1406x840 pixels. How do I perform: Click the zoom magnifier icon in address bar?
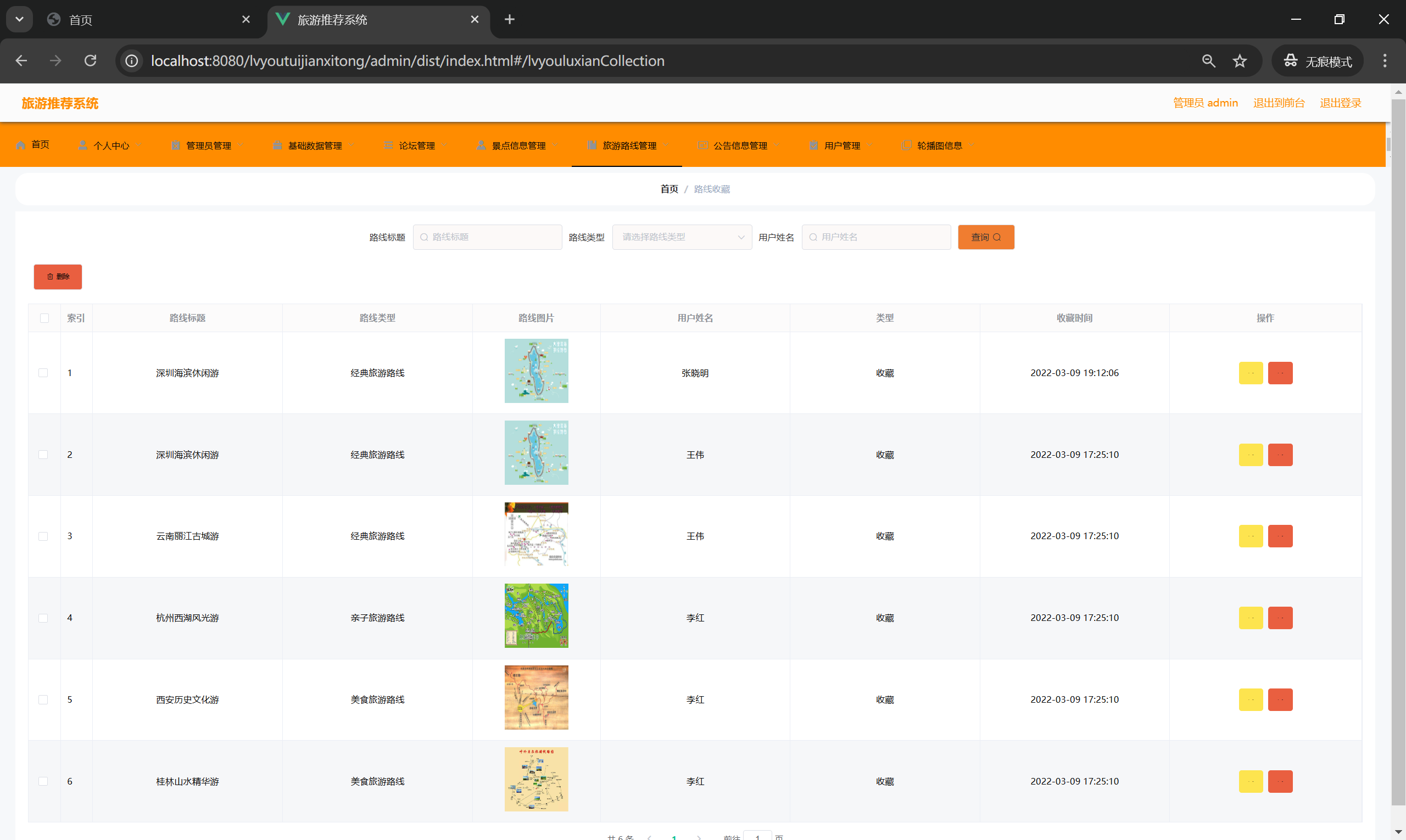(x=1208, y=60)
